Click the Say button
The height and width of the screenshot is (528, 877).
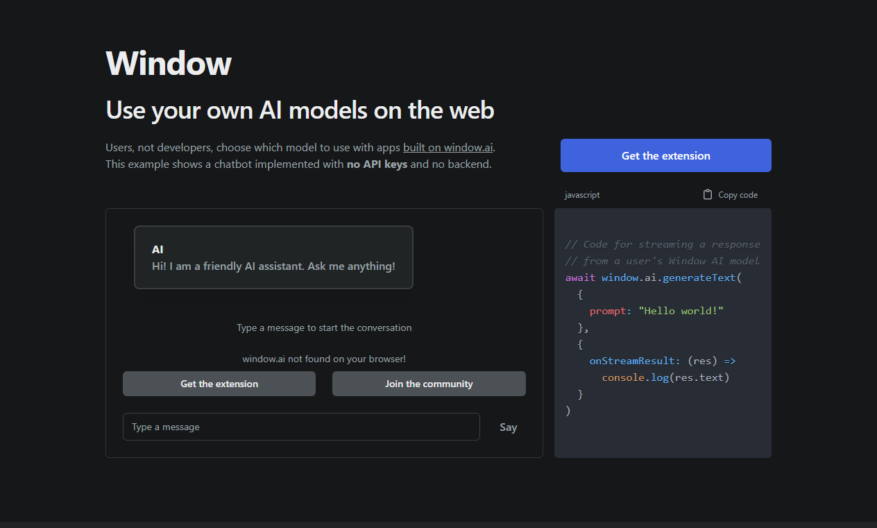tap(508, 427)
